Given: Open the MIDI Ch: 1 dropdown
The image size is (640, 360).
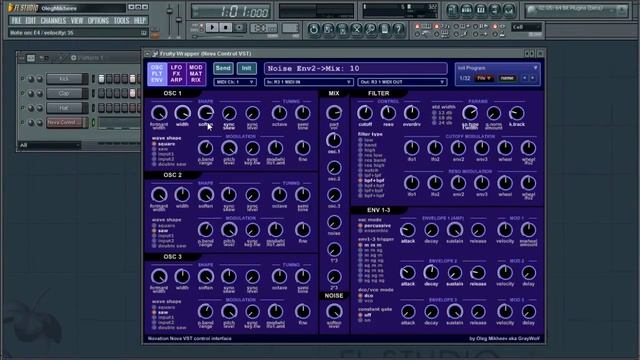Looking at the screenshot, I should point(235,82).
